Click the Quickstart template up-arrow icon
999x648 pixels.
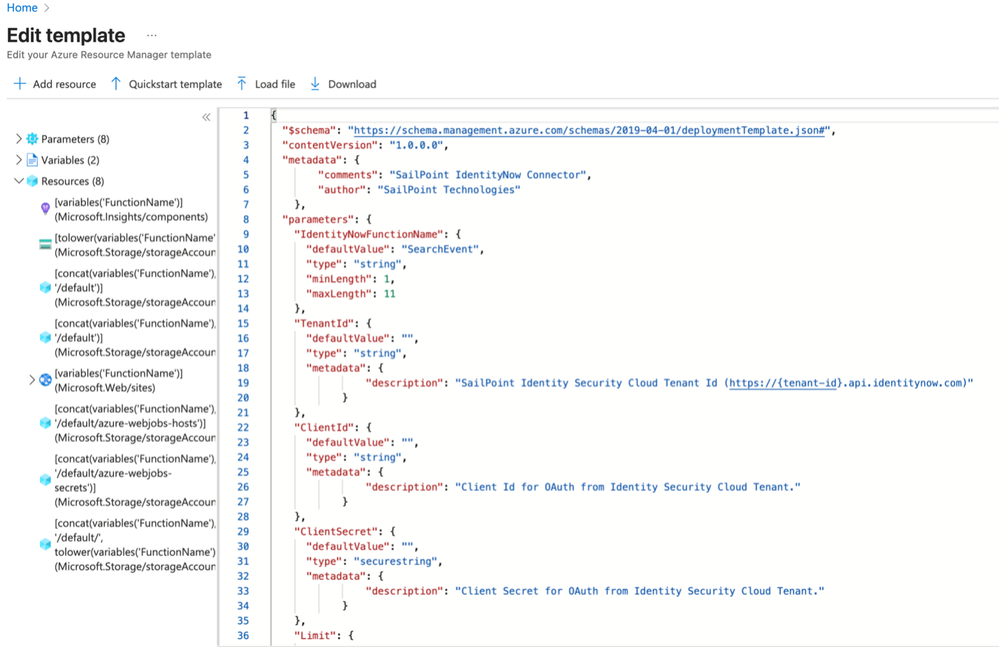pyautogui.click(x=115, y=83)
